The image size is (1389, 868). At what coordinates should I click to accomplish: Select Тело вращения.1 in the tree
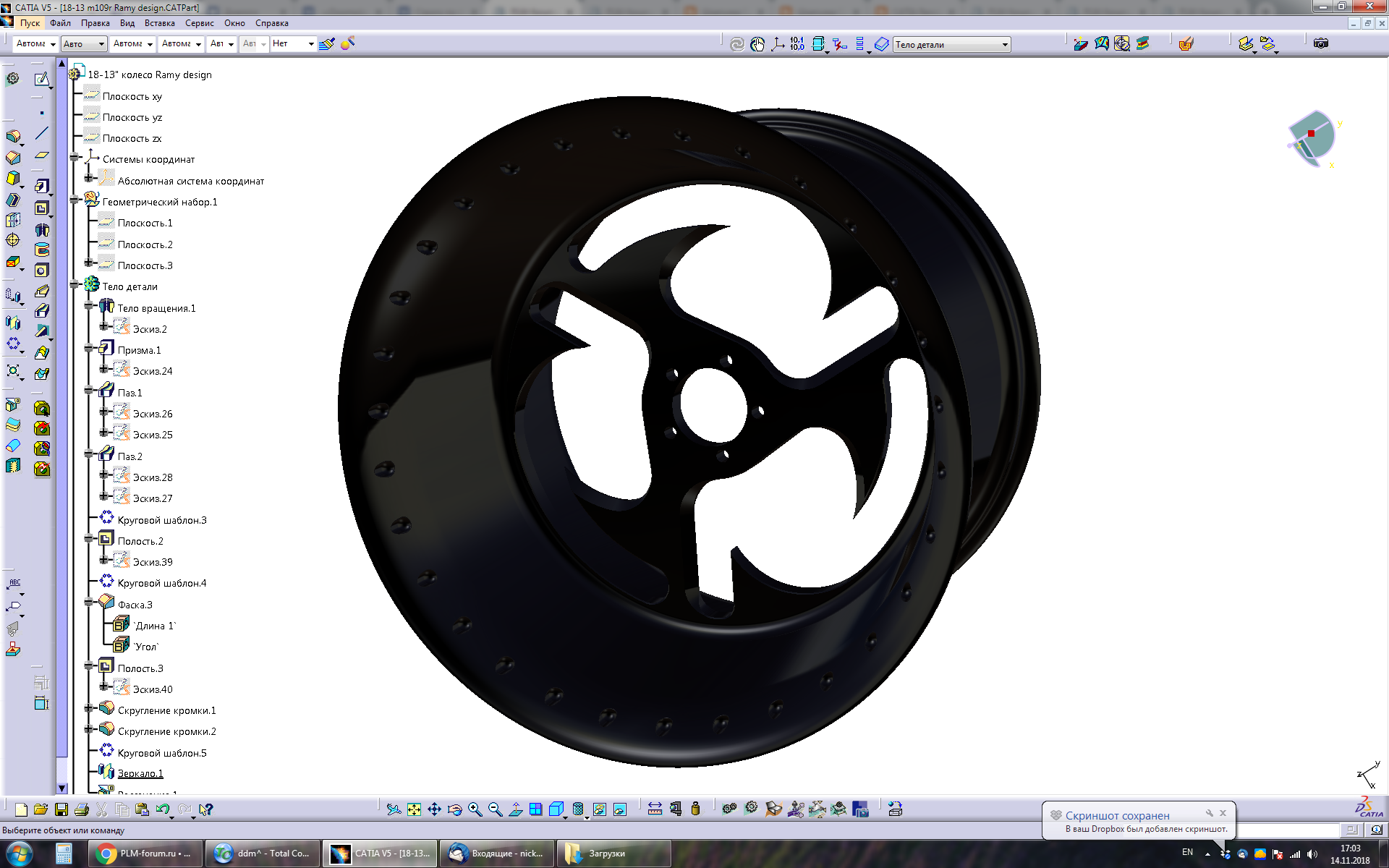tap(156, 308)
